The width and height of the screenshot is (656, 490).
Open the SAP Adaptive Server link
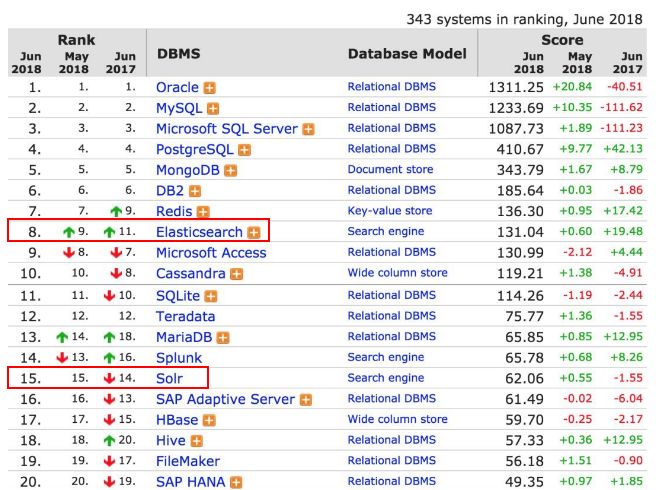tap(226, 399)
